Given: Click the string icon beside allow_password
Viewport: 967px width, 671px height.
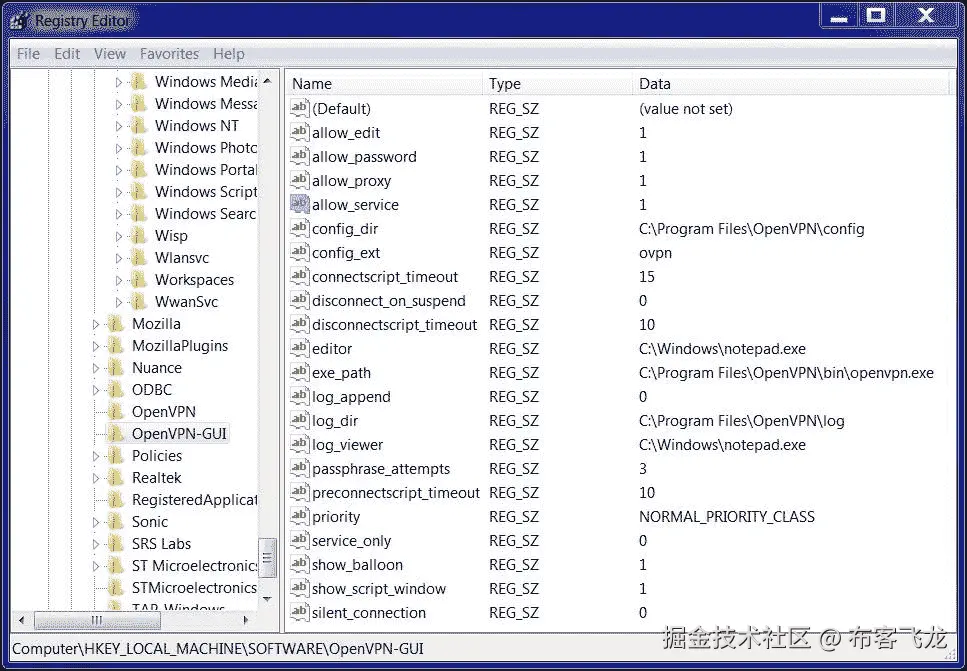Looking at the screenshot, I should (x=300, y=156).
